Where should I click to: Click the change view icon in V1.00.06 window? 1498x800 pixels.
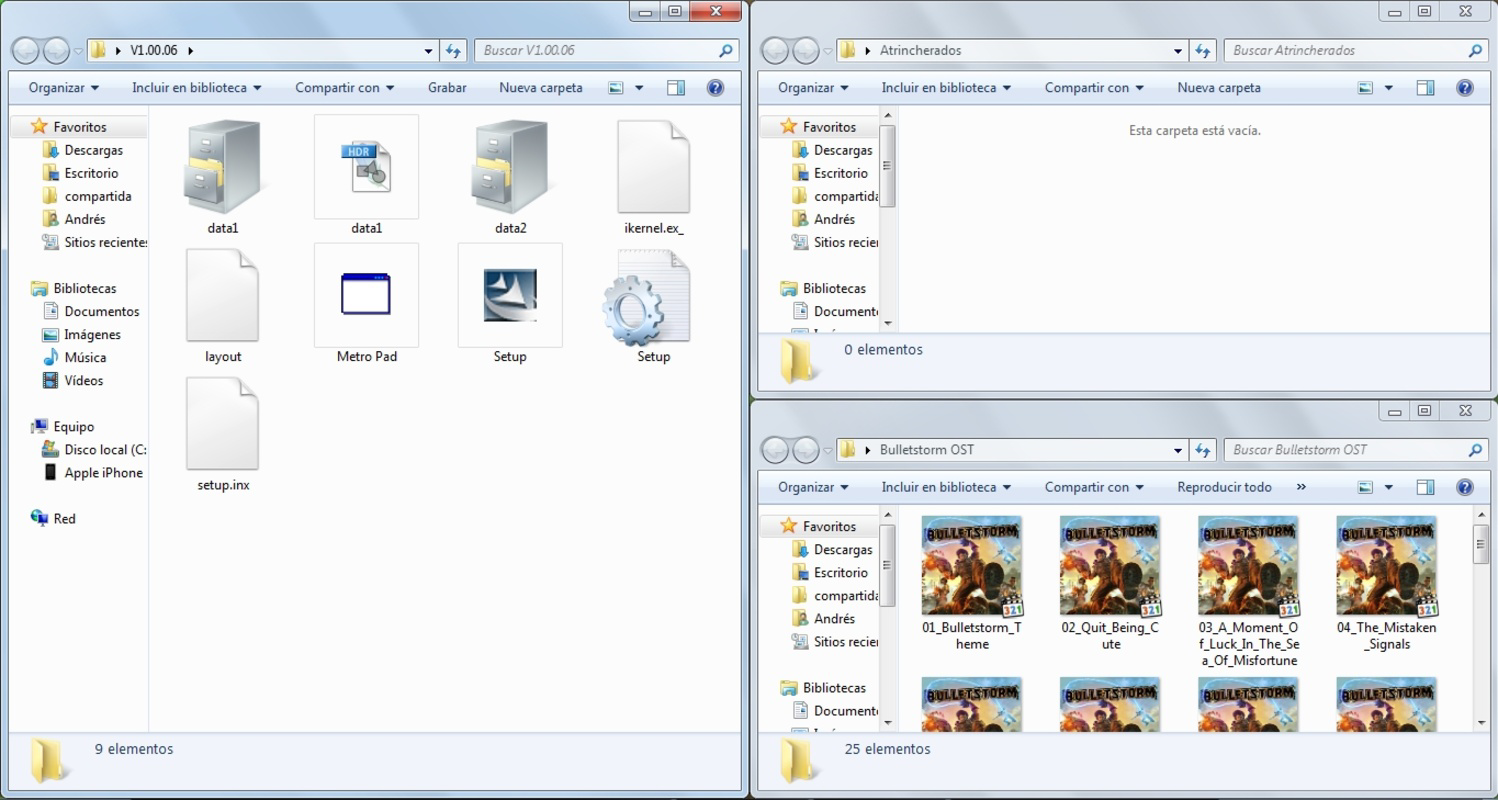(x=616, y=88)
